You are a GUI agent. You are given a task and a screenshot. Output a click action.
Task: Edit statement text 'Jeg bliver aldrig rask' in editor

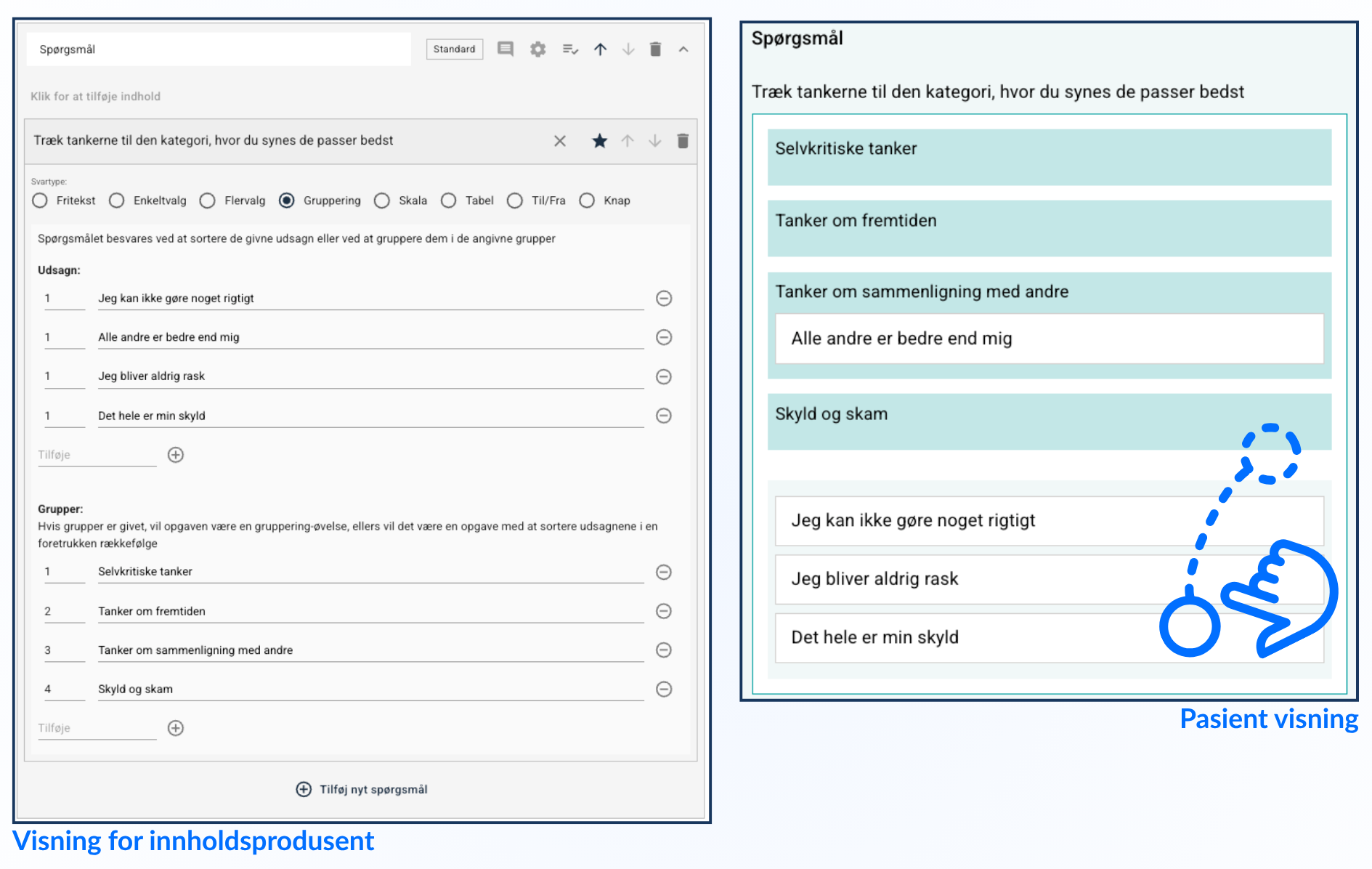(371, 376)
